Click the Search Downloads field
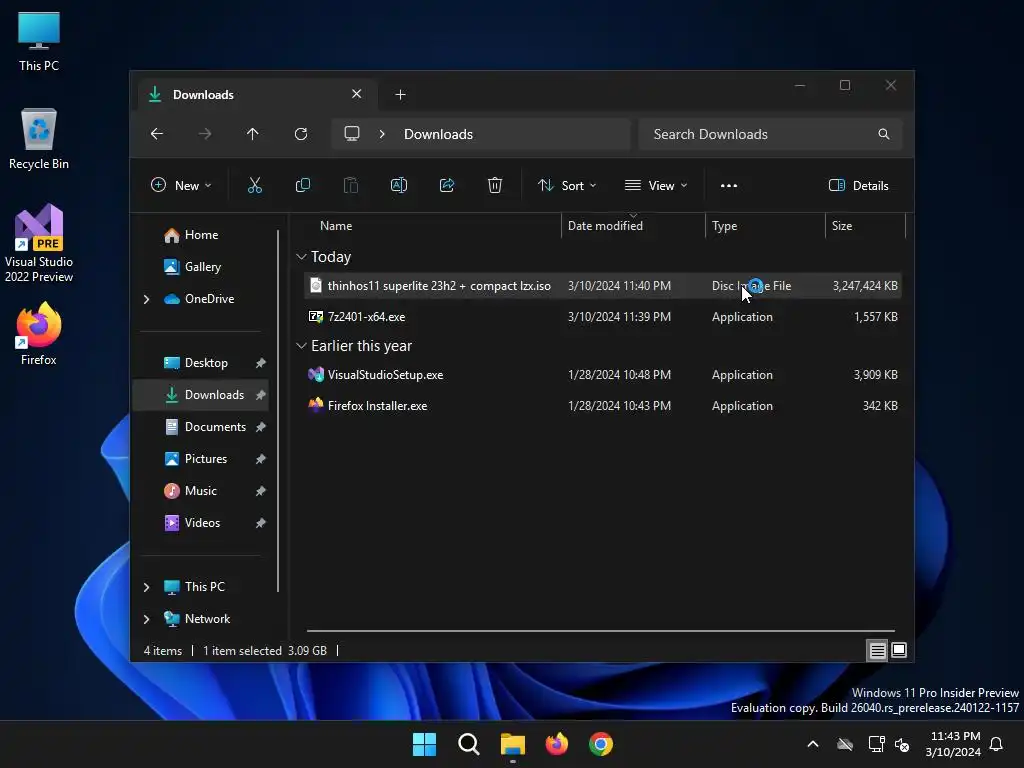Image resolution: width=1024 pixels, height=768 pixels. 771,134
